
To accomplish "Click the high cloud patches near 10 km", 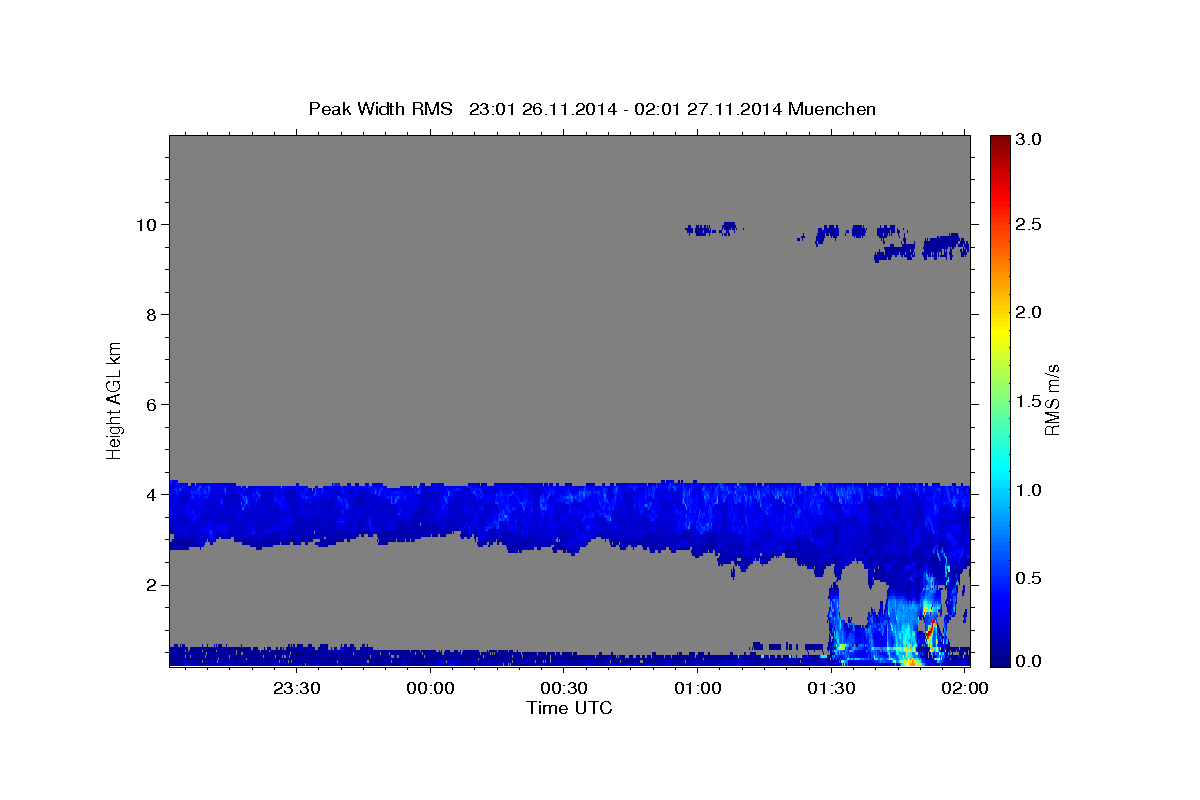I will 828,240.
